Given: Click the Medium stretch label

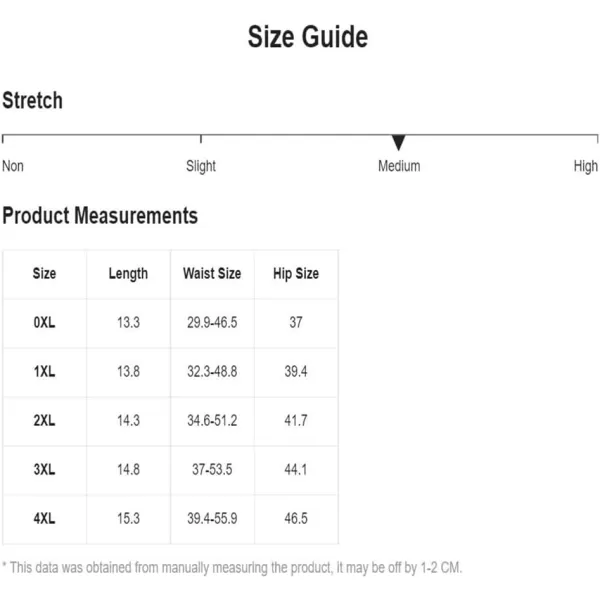Looking at the screenshot, I should 399,166.
